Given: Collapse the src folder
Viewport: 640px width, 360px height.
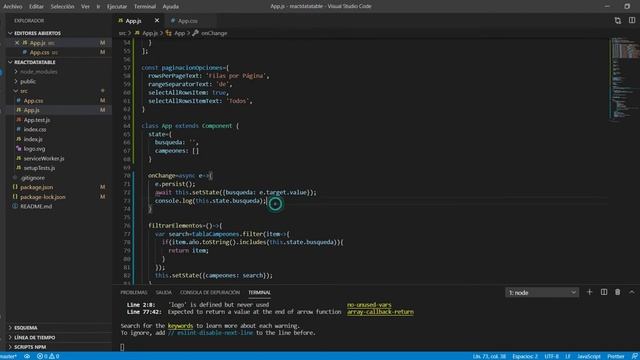Looking at the screenshot, I should pos(24,91).
